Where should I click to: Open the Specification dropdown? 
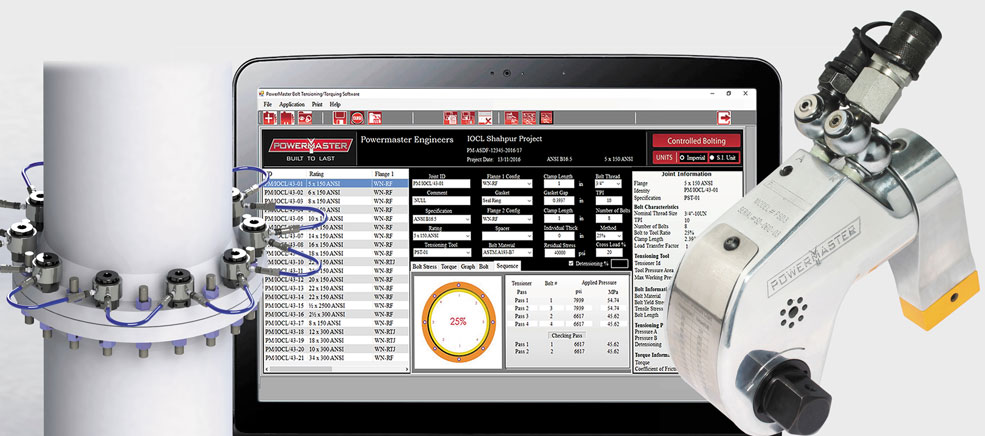point(441,219)
